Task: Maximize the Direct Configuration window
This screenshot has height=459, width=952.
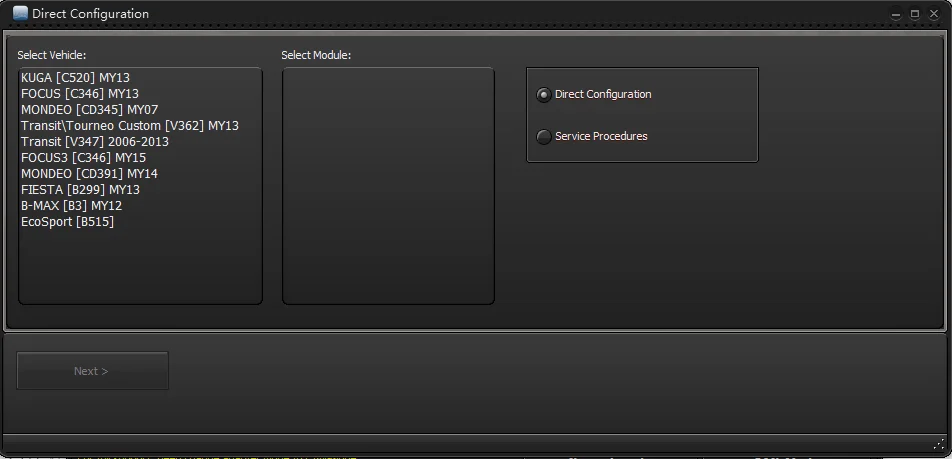Action: pos(914,14)
